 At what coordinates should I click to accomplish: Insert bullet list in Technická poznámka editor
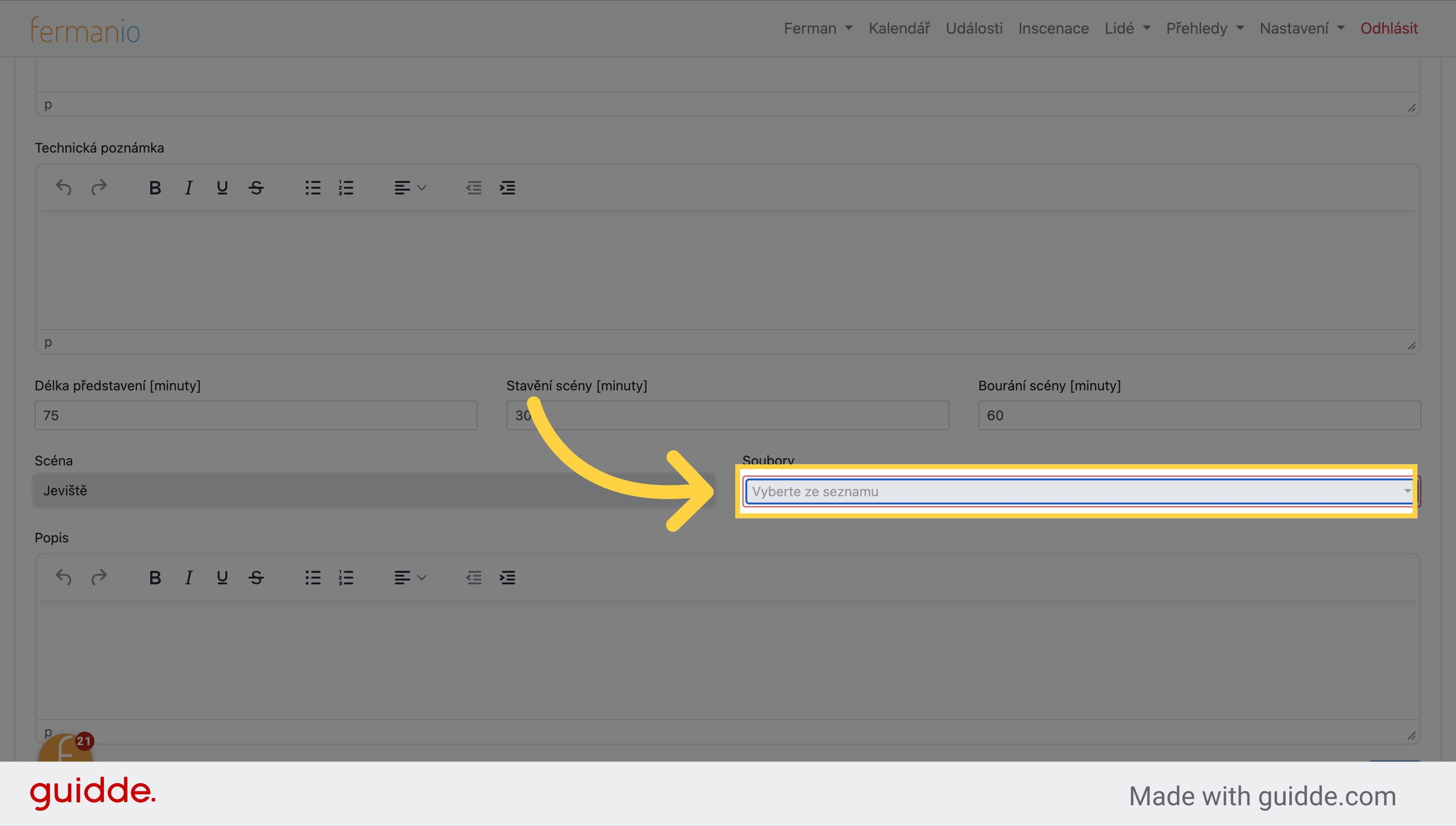pyautogui.click(x=312, y=187)
